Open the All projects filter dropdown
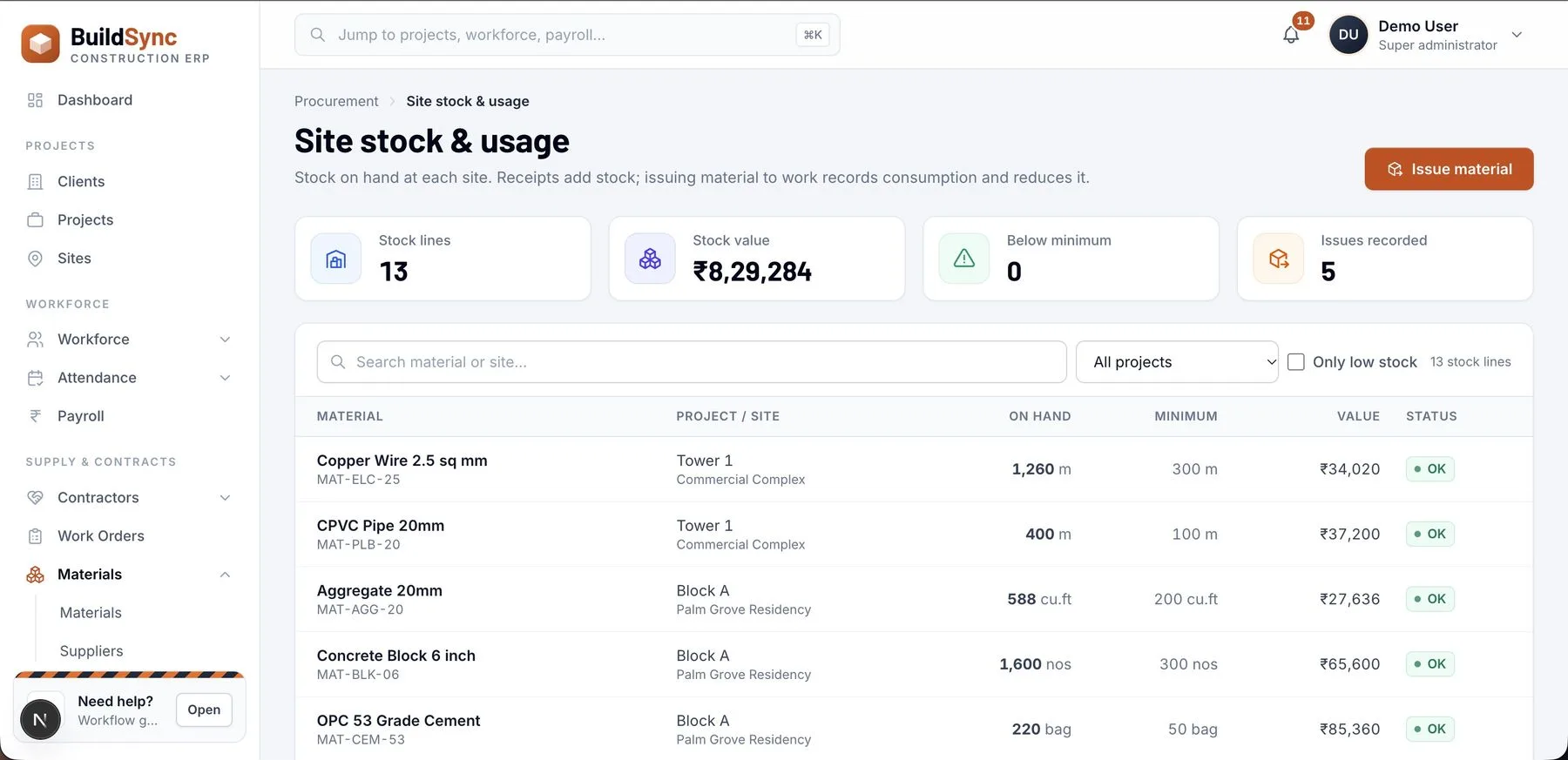 point(1177,362)
